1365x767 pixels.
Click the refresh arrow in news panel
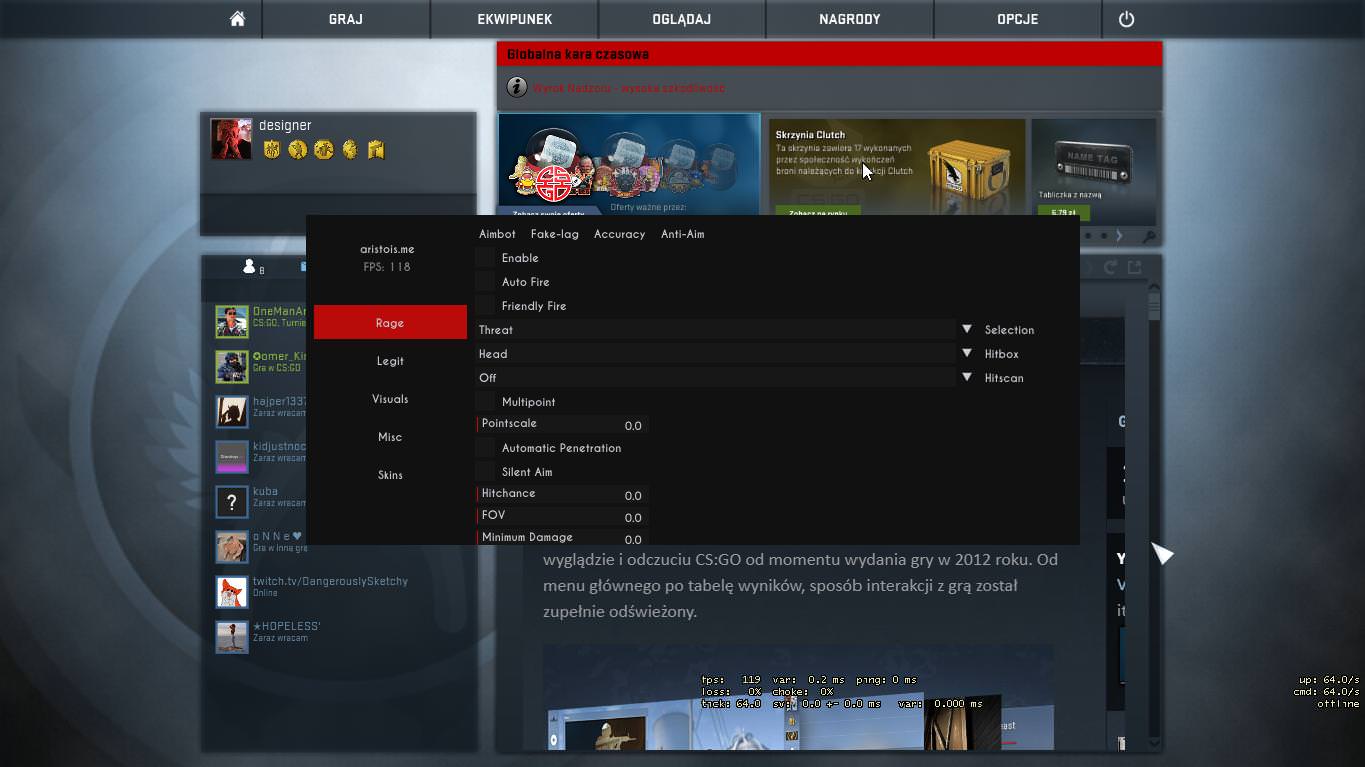pos(1110,267)
